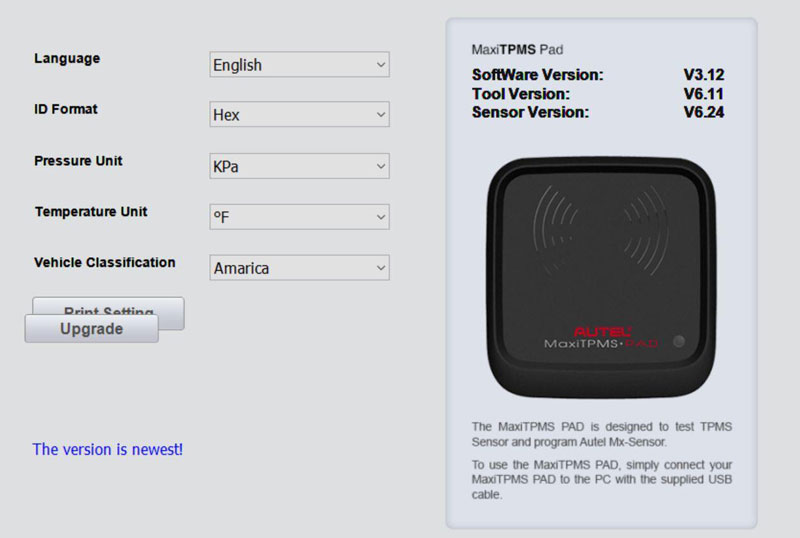Click the right sensor wave icon on pad
Viewport: 800px width, 538px height.
point(646,227)
